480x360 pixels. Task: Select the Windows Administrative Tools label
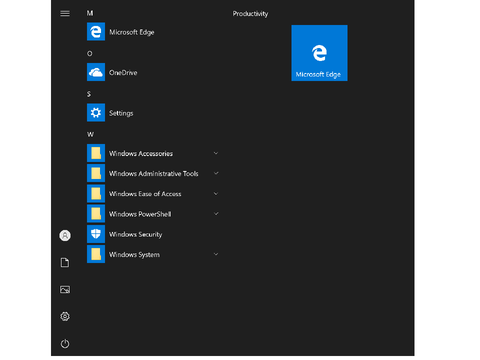154,174
